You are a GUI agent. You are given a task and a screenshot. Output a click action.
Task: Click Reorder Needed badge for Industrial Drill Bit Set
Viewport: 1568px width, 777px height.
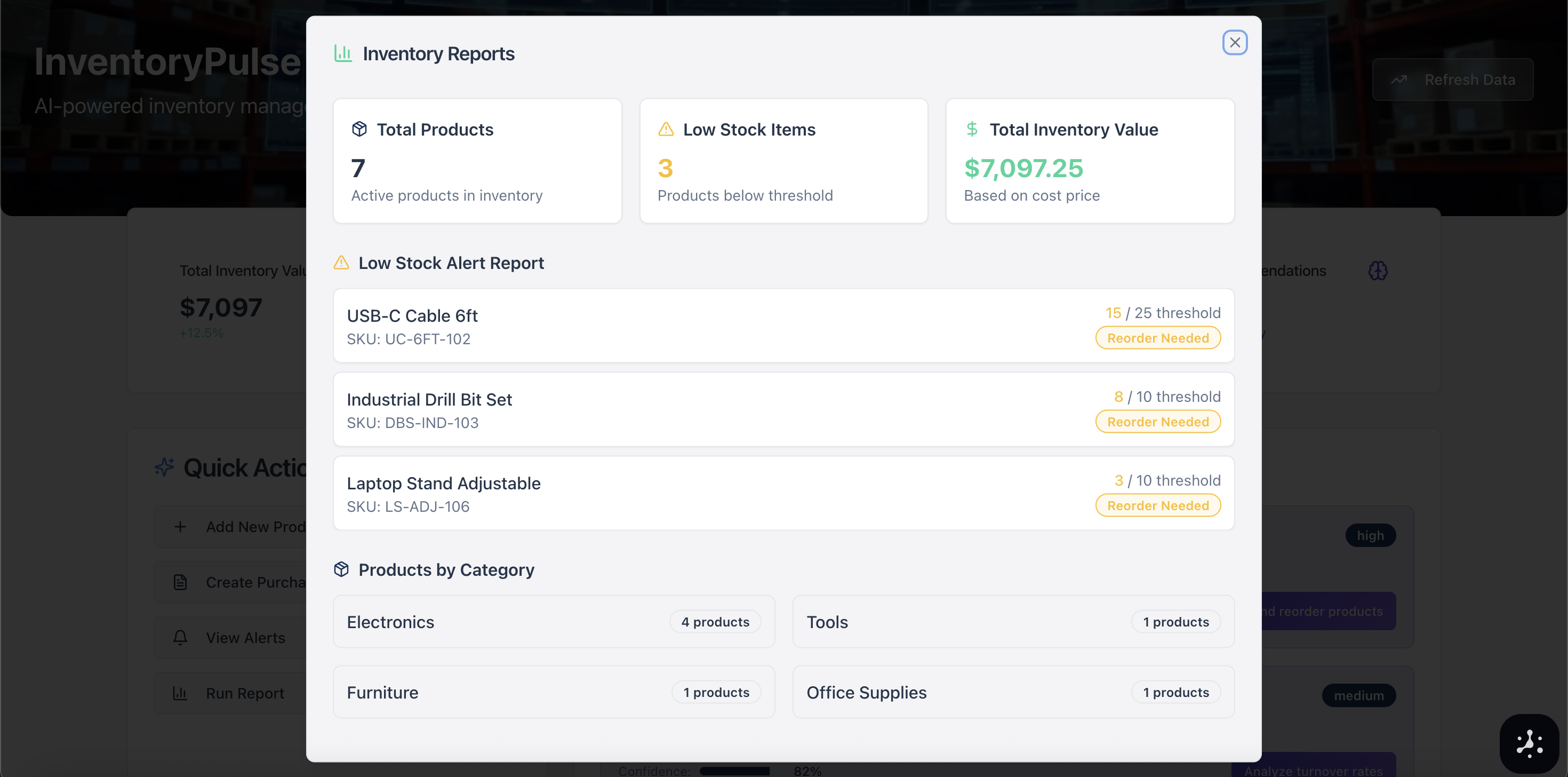[1158, 422]
